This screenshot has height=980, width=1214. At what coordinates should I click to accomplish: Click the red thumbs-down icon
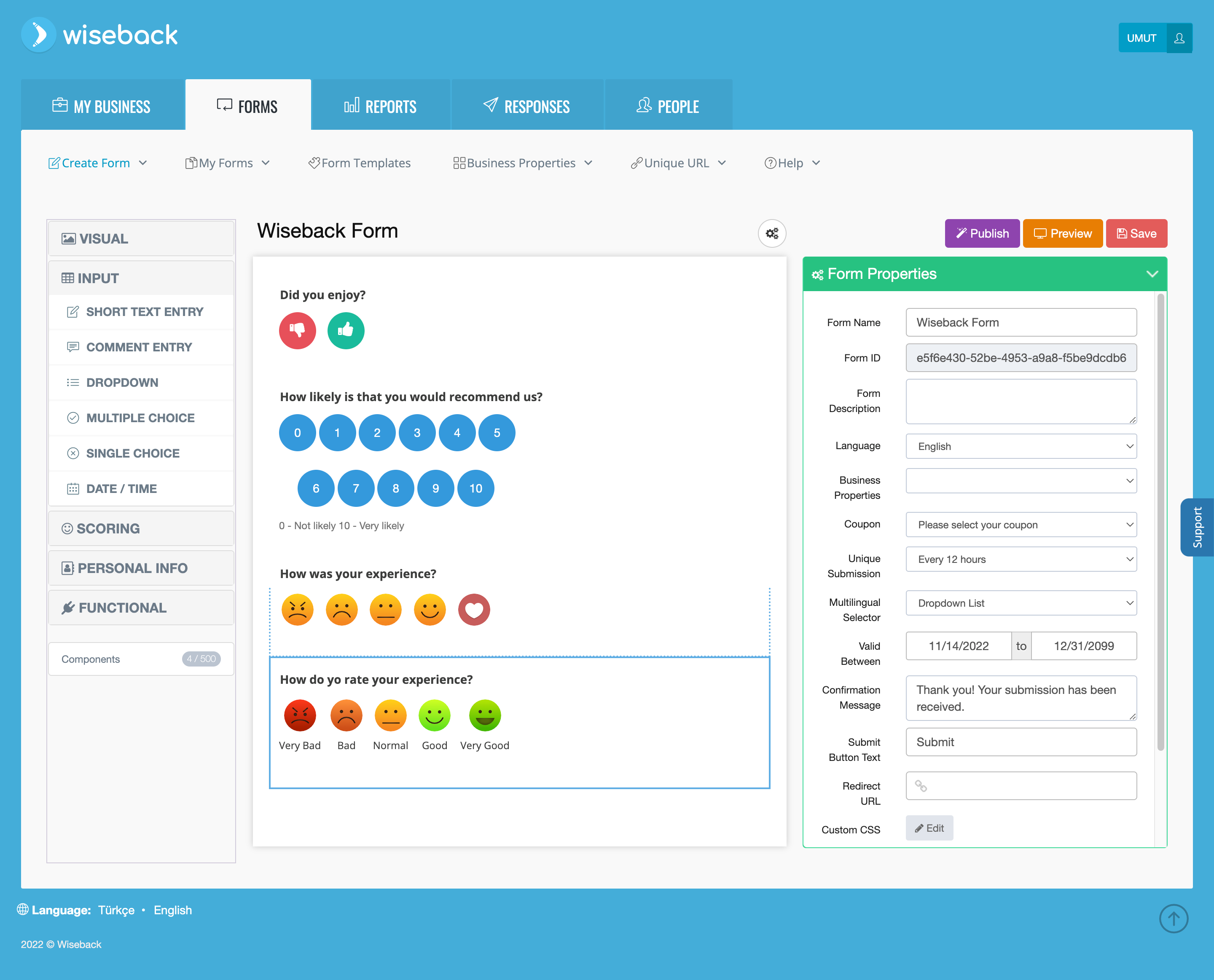coord(297,331)
